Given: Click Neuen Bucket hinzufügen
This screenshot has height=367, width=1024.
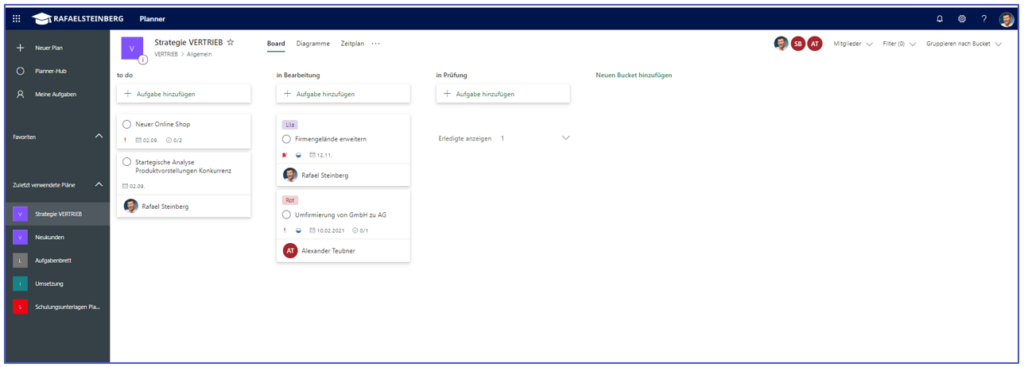Looking at the screenshot, I should [633, 75].
